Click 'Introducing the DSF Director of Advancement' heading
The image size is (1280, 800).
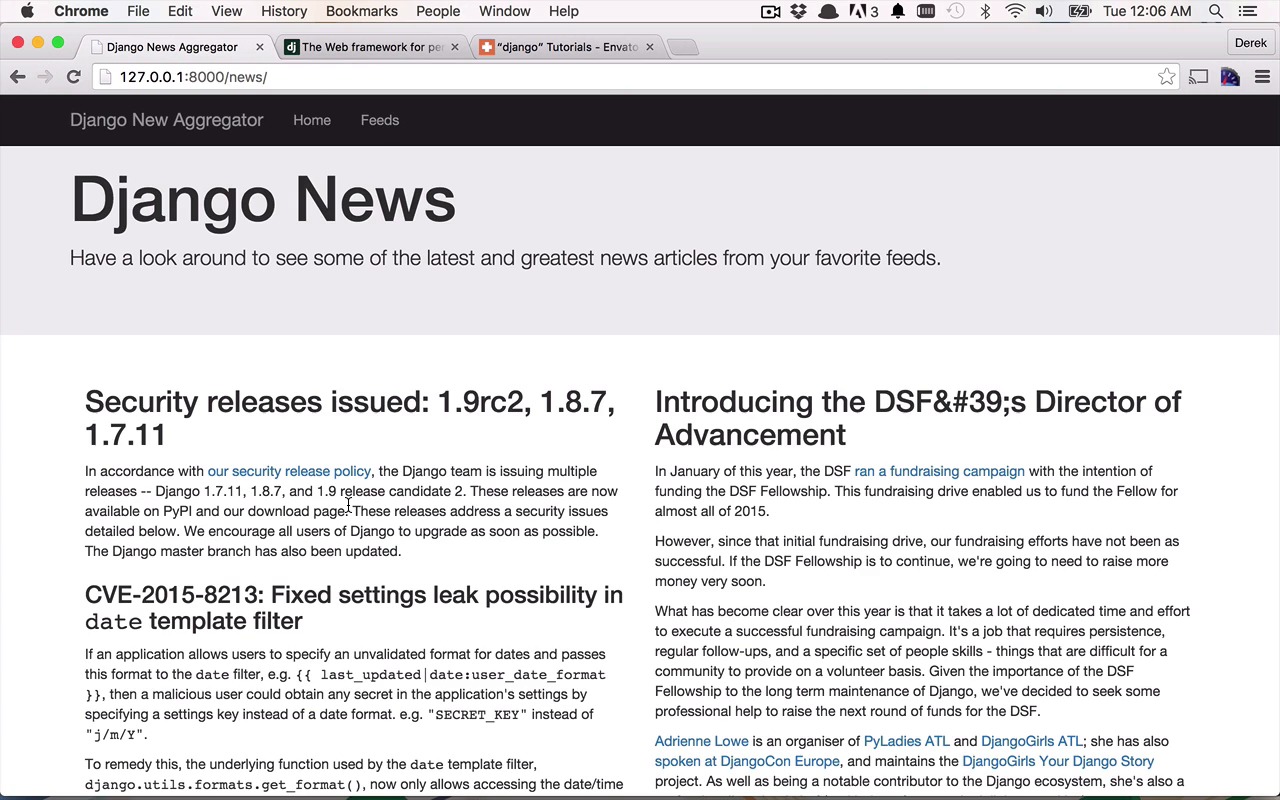[918, 418]
